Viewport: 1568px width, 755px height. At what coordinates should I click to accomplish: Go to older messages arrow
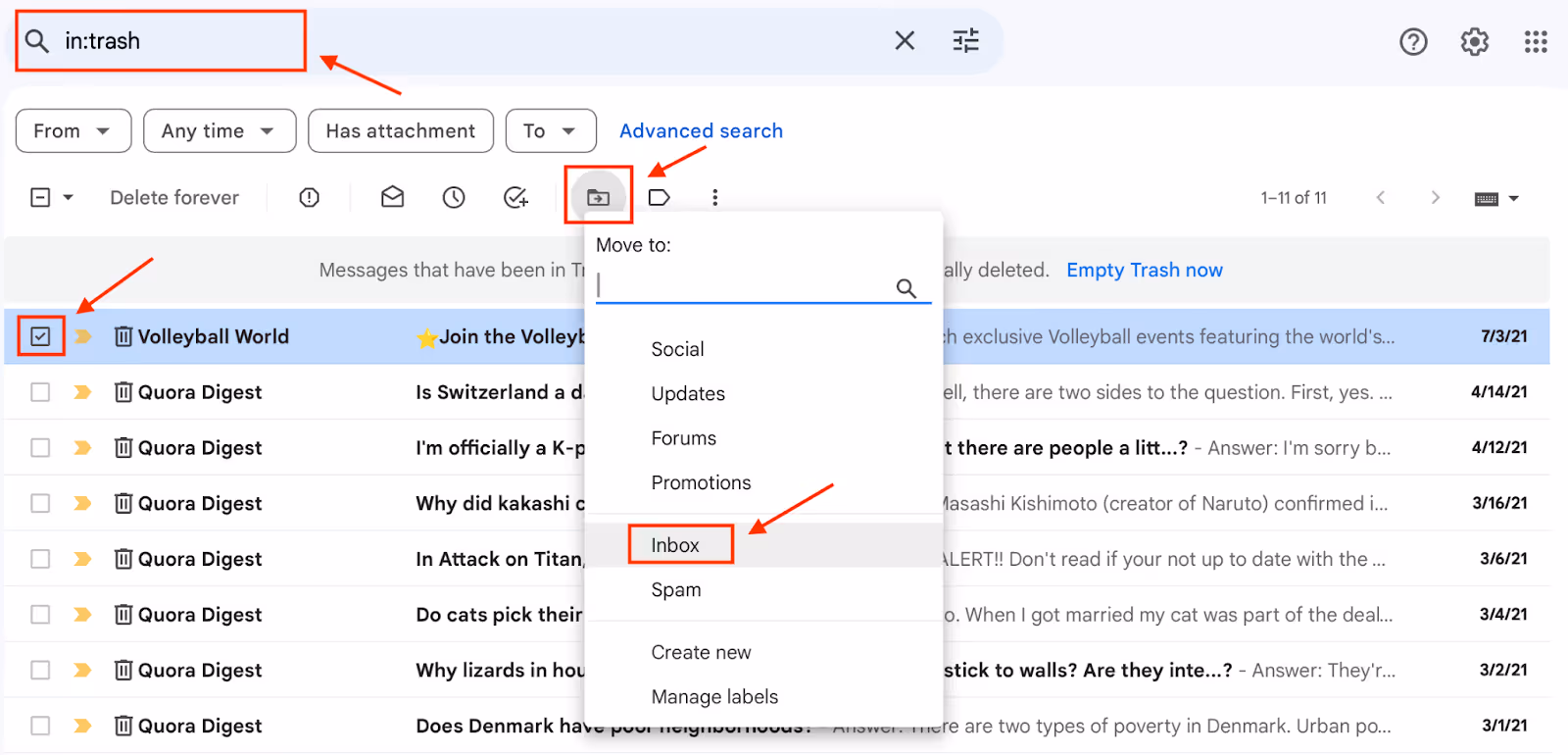tap(1436, 197)
